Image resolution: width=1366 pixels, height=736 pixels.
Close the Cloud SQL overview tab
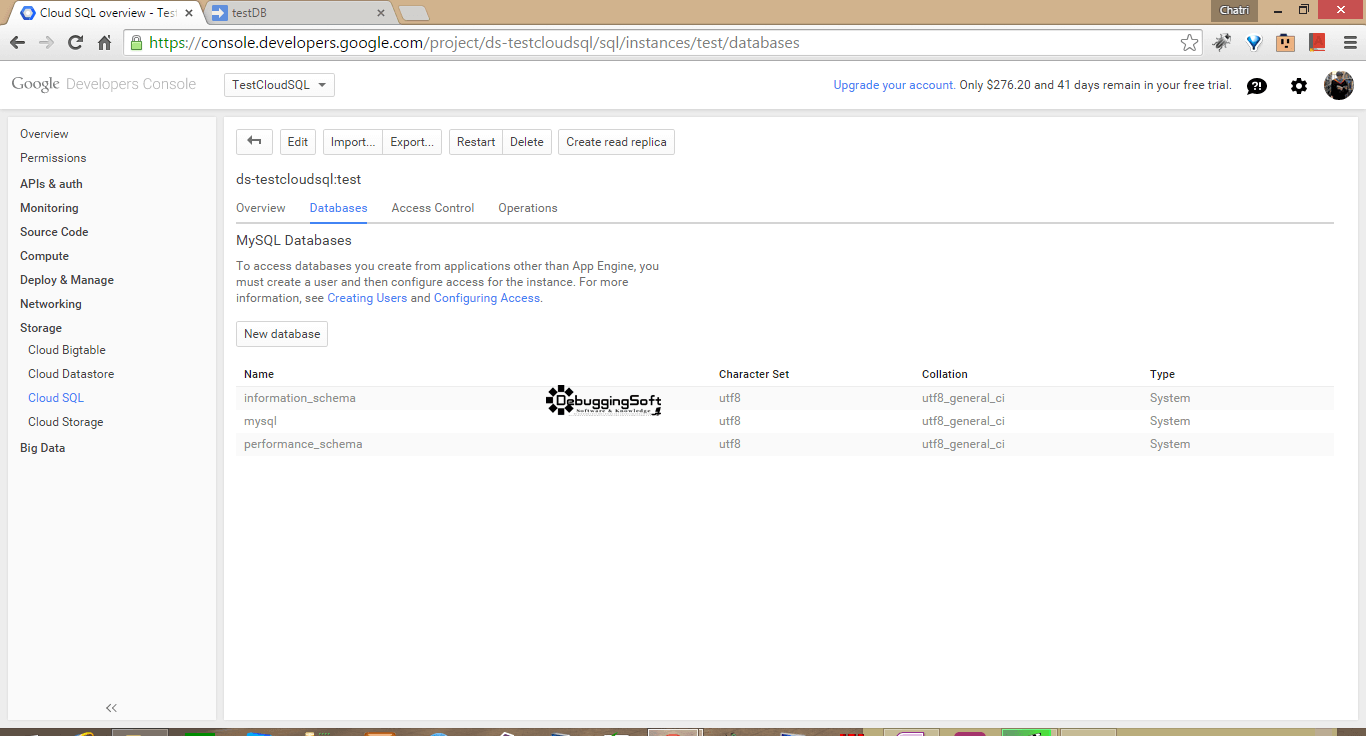coord(188,13)
